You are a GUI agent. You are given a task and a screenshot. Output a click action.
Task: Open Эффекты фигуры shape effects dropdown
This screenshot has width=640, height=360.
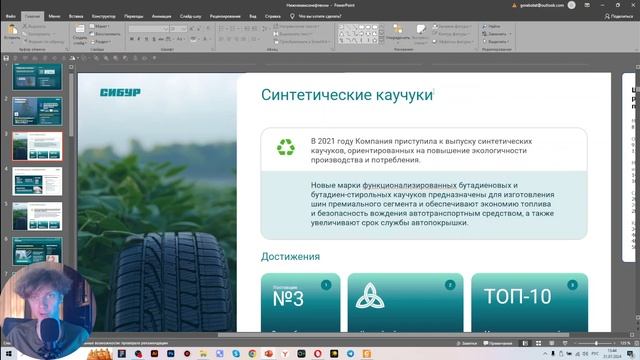coord(454,42)
